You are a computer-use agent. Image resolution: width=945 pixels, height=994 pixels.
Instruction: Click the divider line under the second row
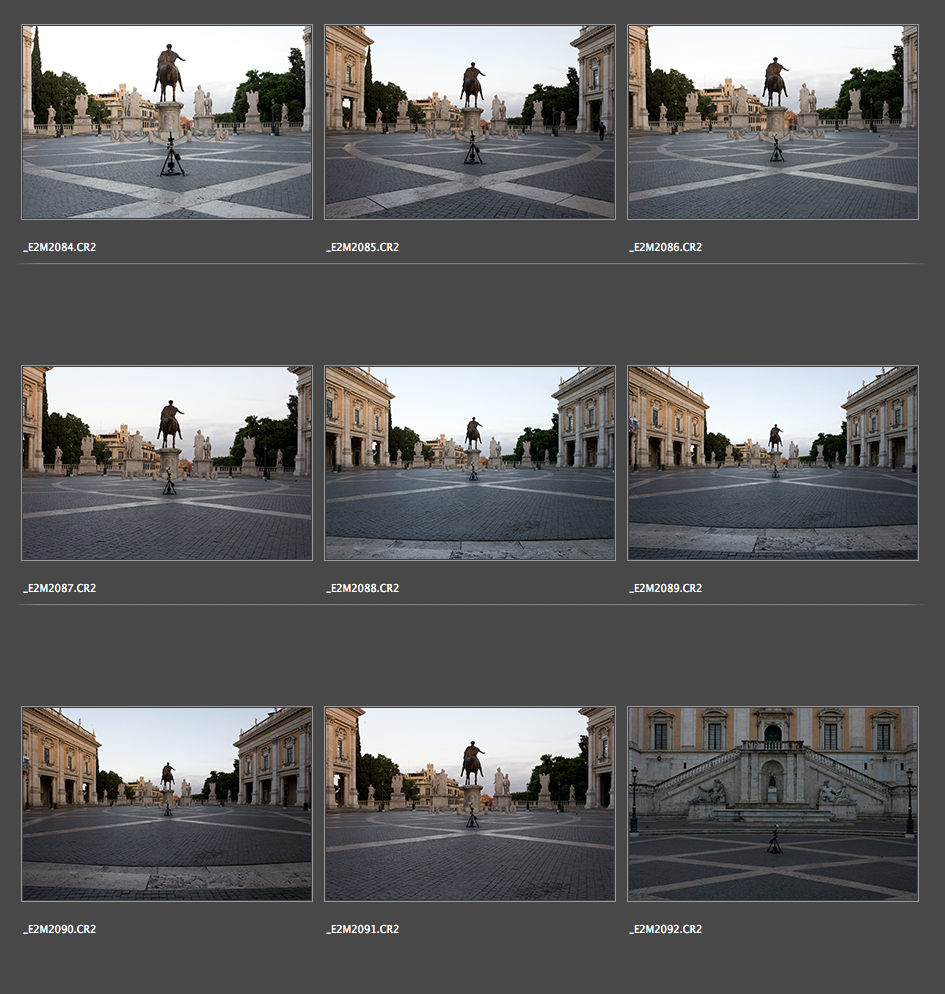(472, 604)
